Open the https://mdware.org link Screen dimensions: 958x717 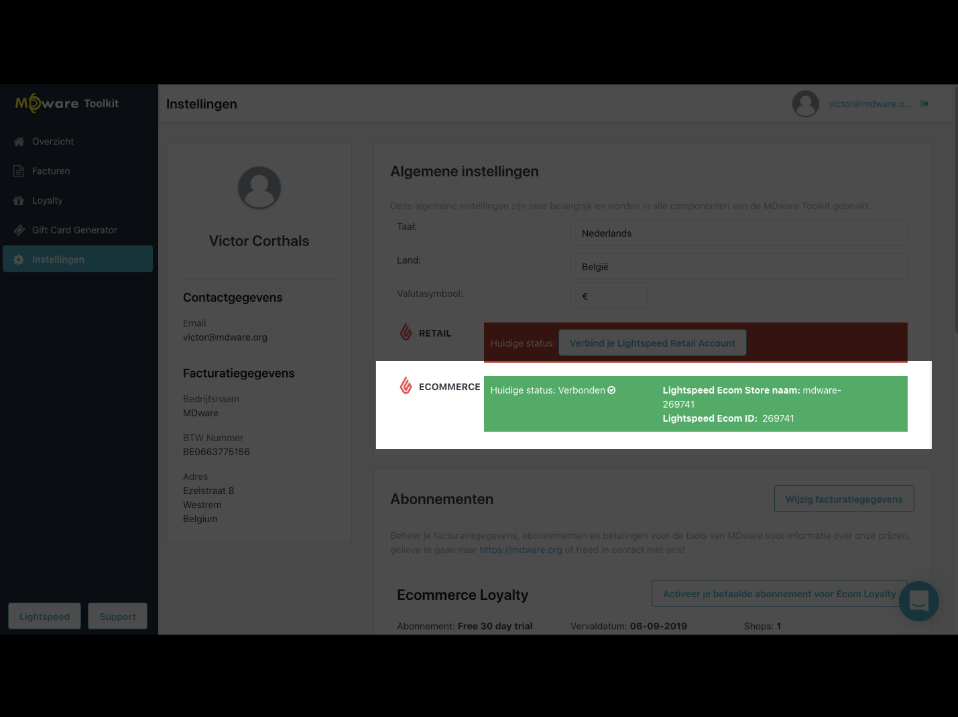(521, 550)
